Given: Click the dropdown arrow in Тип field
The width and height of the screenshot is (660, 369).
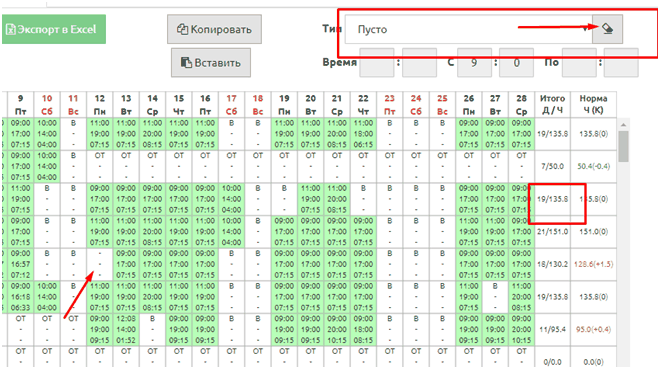Looking at the screenshot, I should pos(585,29).
